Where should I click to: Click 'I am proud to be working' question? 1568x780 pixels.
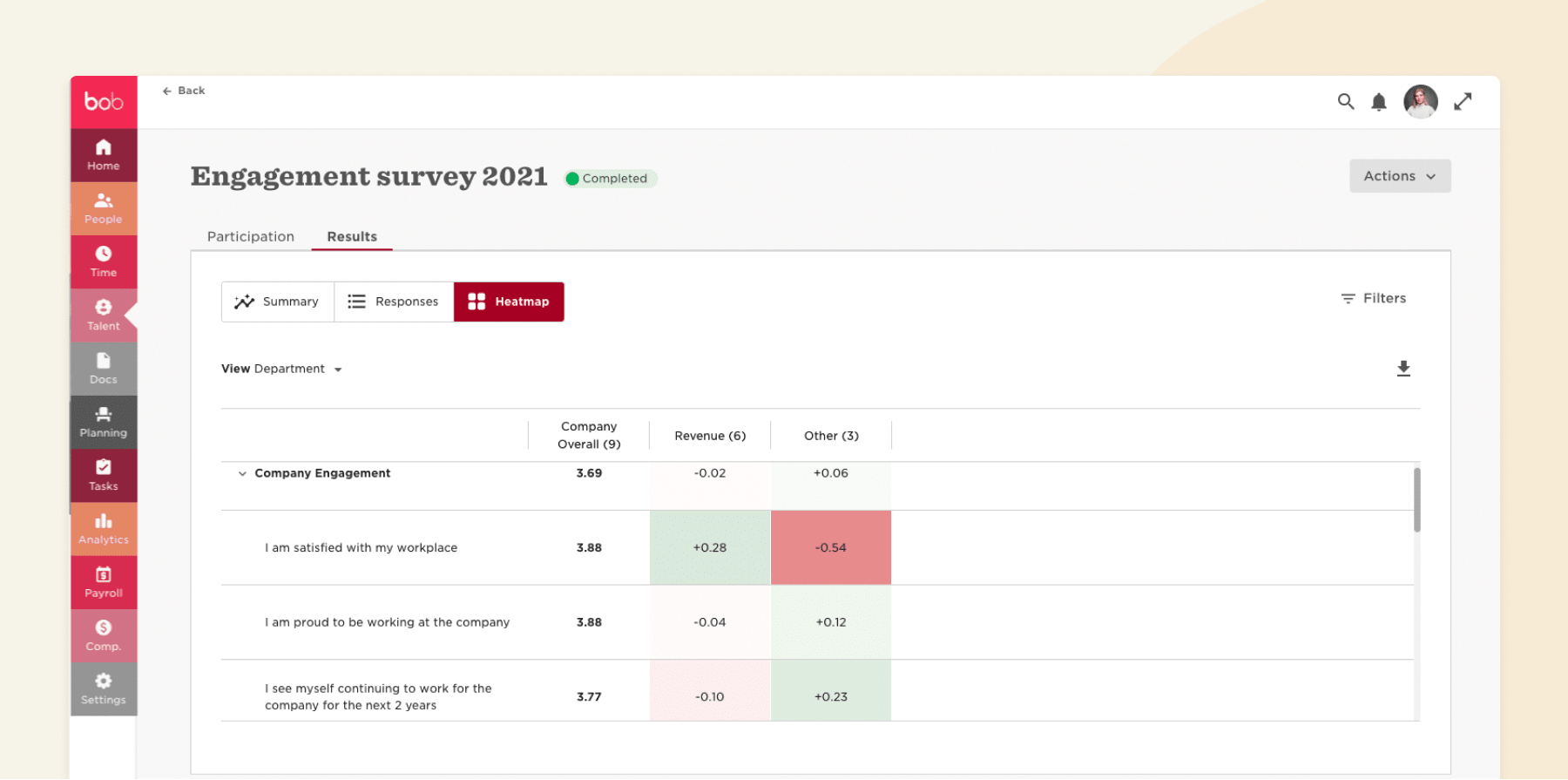point(387,622)
